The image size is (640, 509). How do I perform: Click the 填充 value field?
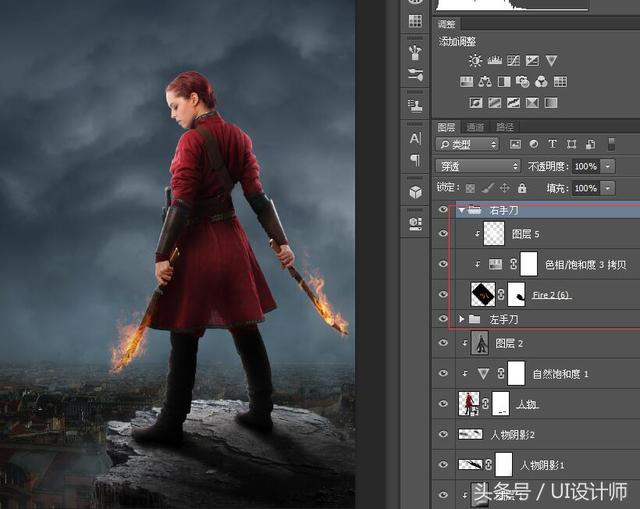tap(586, 188)
